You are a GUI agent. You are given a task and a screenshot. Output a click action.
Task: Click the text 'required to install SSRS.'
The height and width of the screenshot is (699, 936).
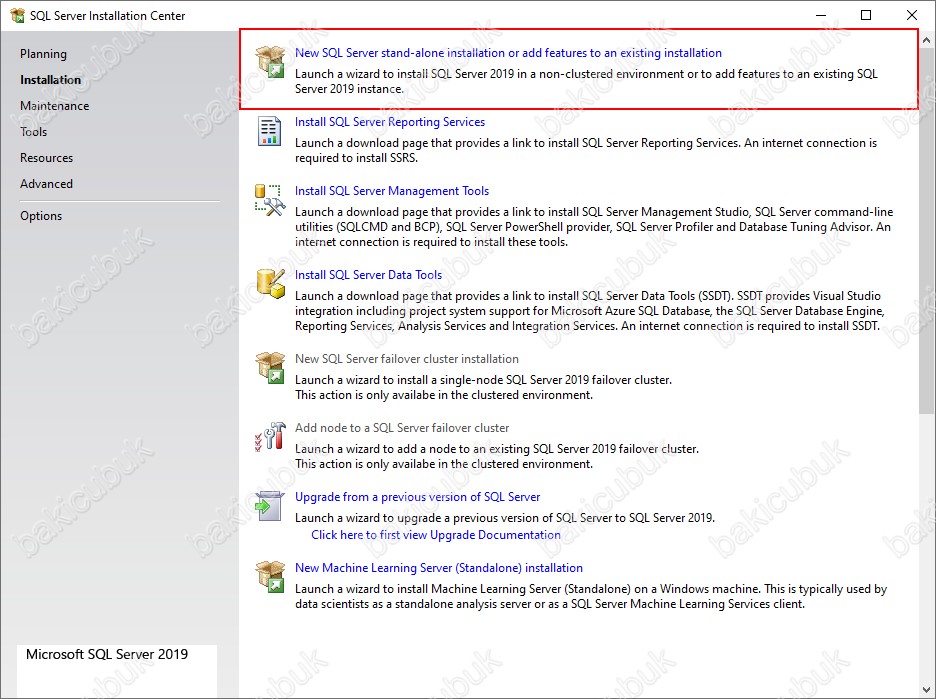point(356,158)
